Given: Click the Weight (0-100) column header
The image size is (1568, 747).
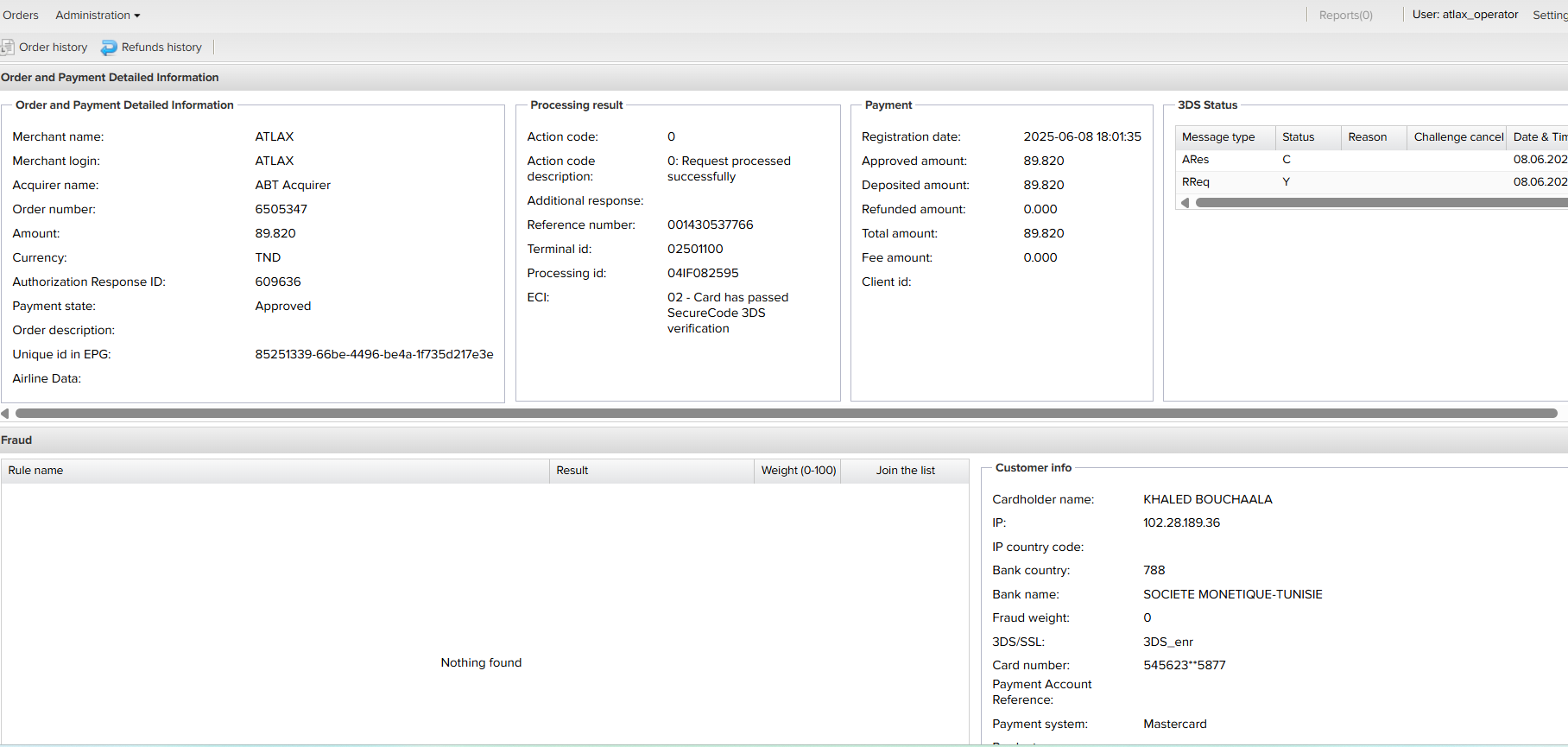Looking at the screenshot, I should point(798,471).
